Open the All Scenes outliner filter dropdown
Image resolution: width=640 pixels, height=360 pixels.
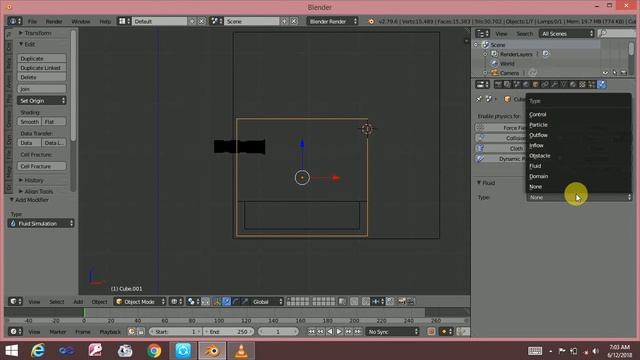(x=567, y=33)
